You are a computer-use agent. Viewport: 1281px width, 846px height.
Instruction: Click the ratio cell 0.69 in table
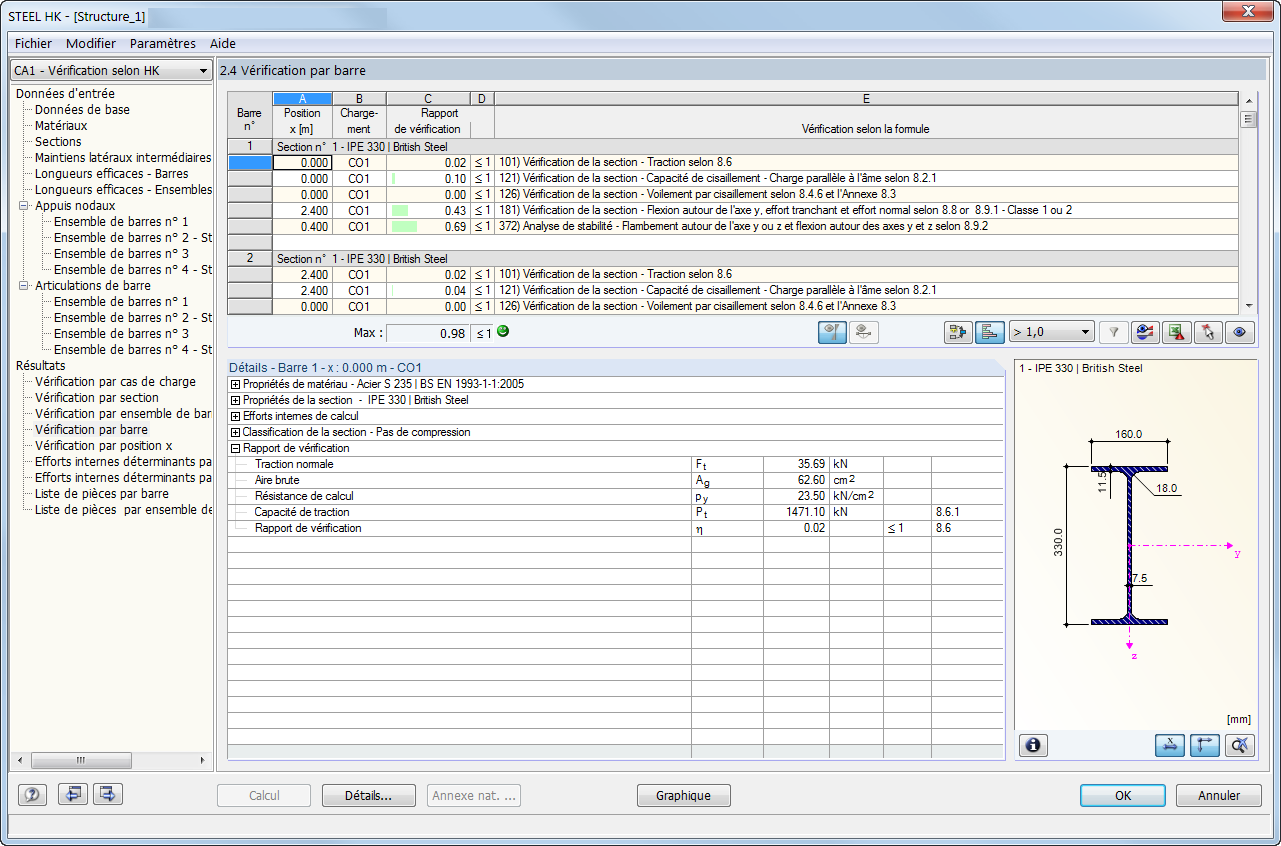coord(428,227)
